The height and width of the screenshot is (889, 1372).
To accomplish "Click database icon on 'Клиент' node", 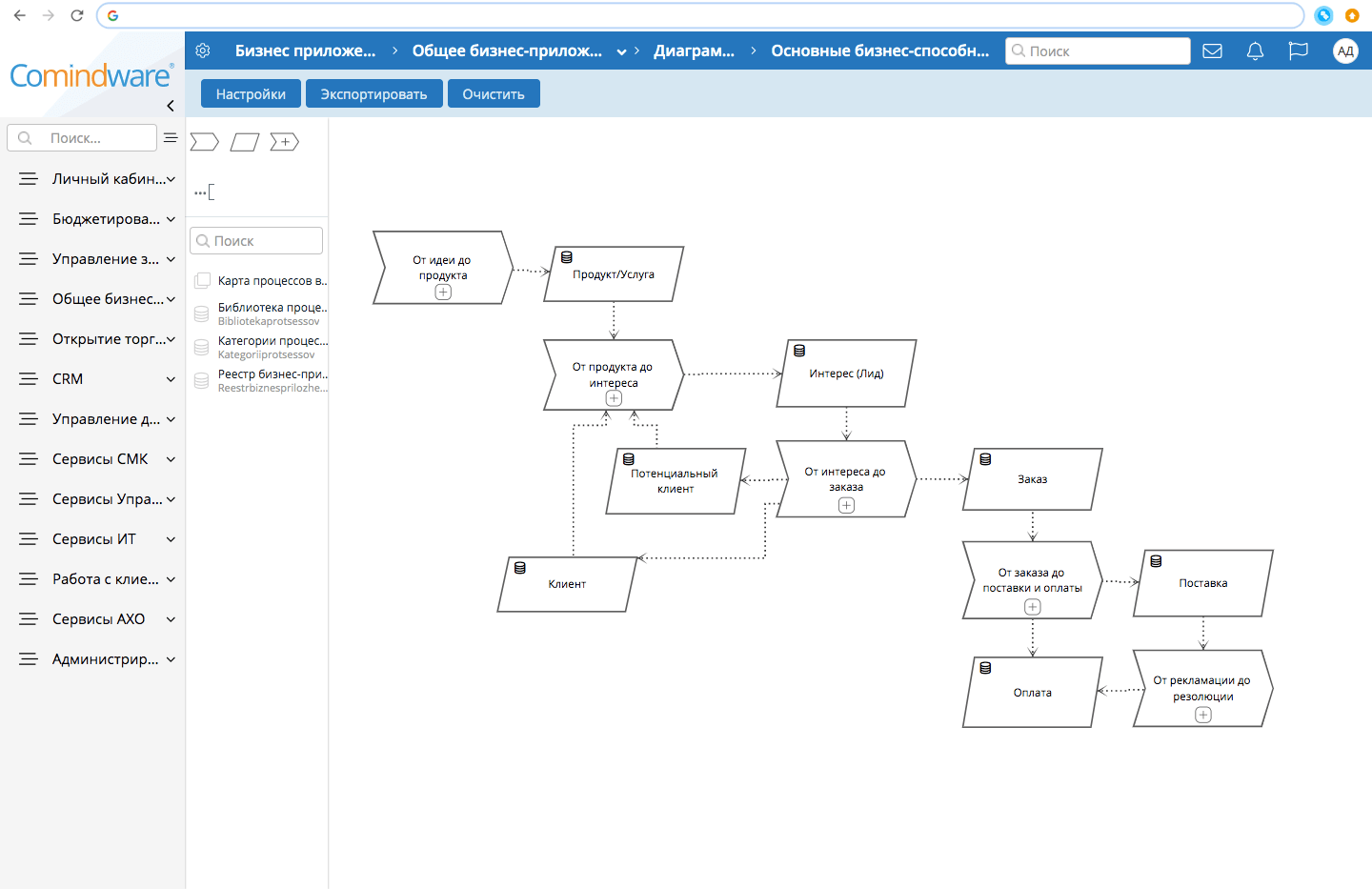I will click(x=519, y=568).
